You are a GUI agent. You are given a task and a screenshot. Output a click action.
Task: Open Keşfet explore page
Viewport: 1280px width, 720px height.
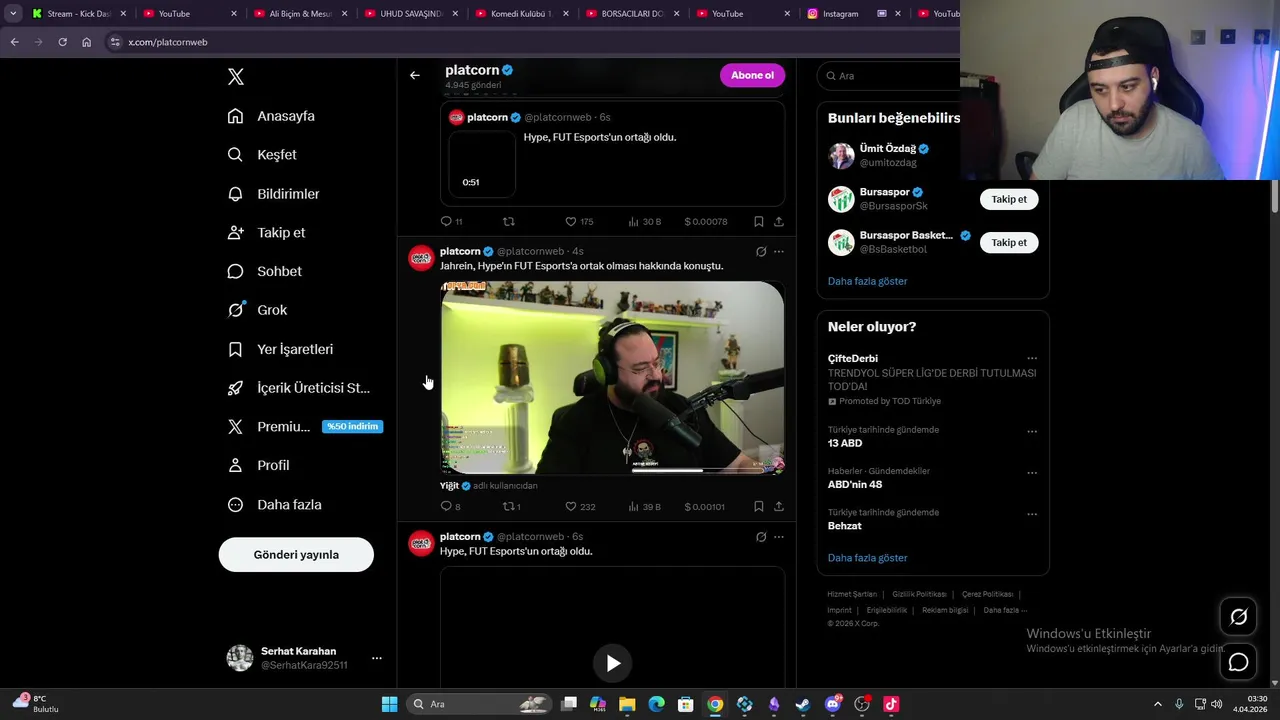(x=262, y=155)
